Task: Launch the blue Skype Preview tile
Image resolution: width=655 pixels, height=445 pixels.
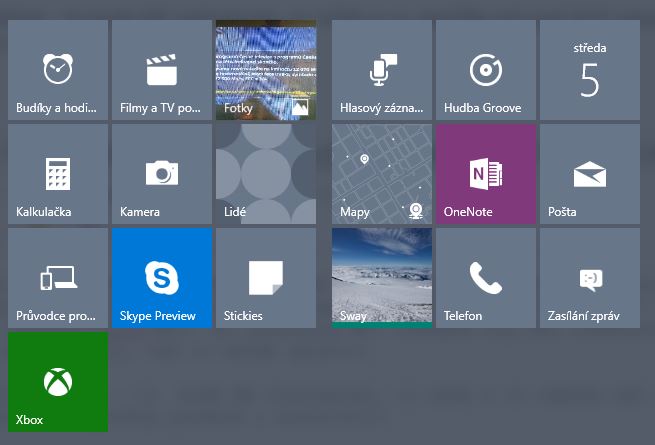Action: (x=162, y=278)
